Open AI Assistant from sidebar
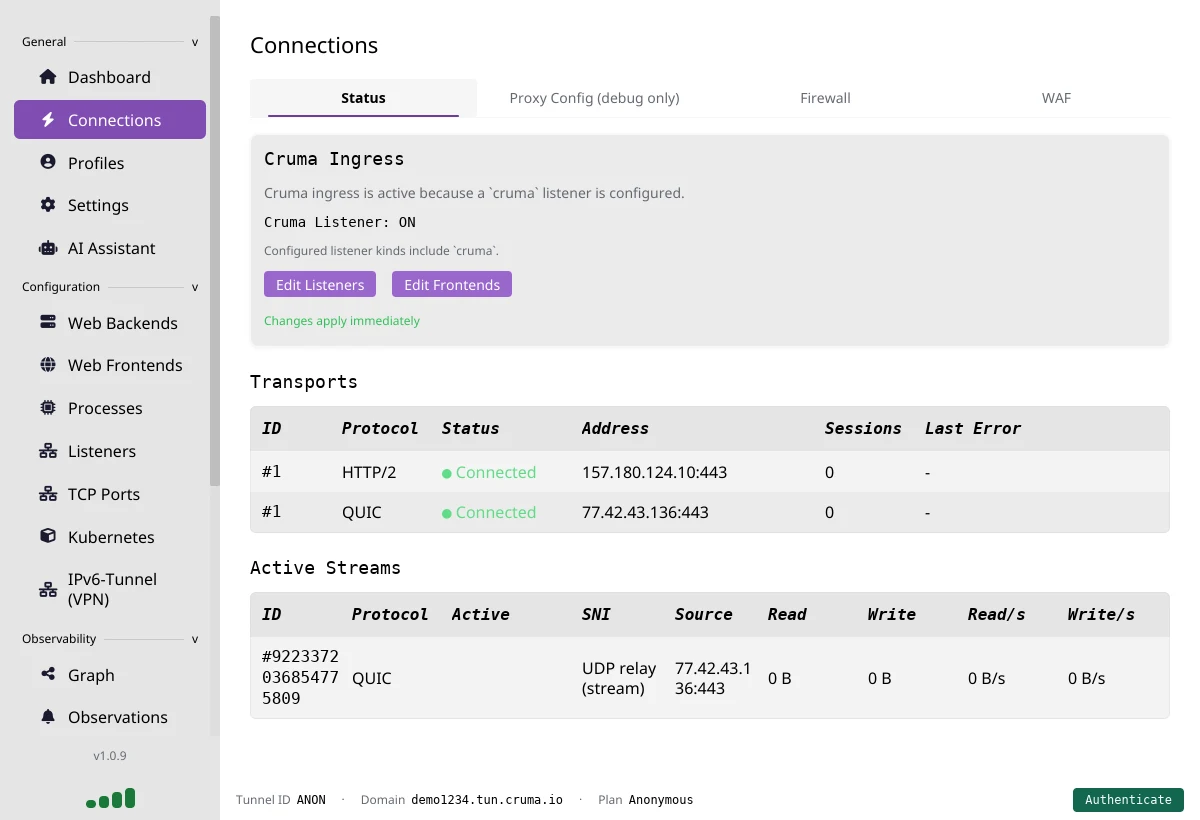 pos(110,248)
